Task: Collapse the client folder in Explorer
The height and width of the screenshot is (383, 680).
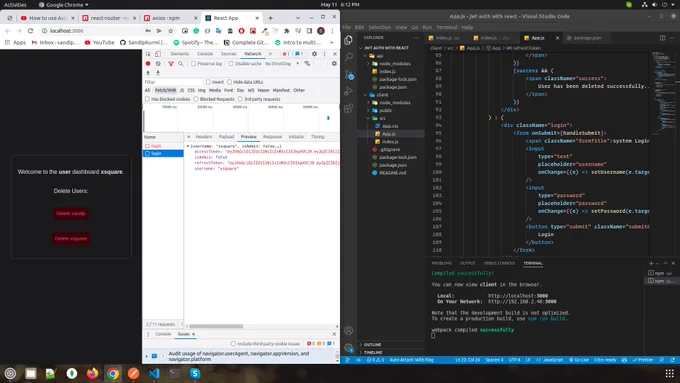Action: (382, 95)
